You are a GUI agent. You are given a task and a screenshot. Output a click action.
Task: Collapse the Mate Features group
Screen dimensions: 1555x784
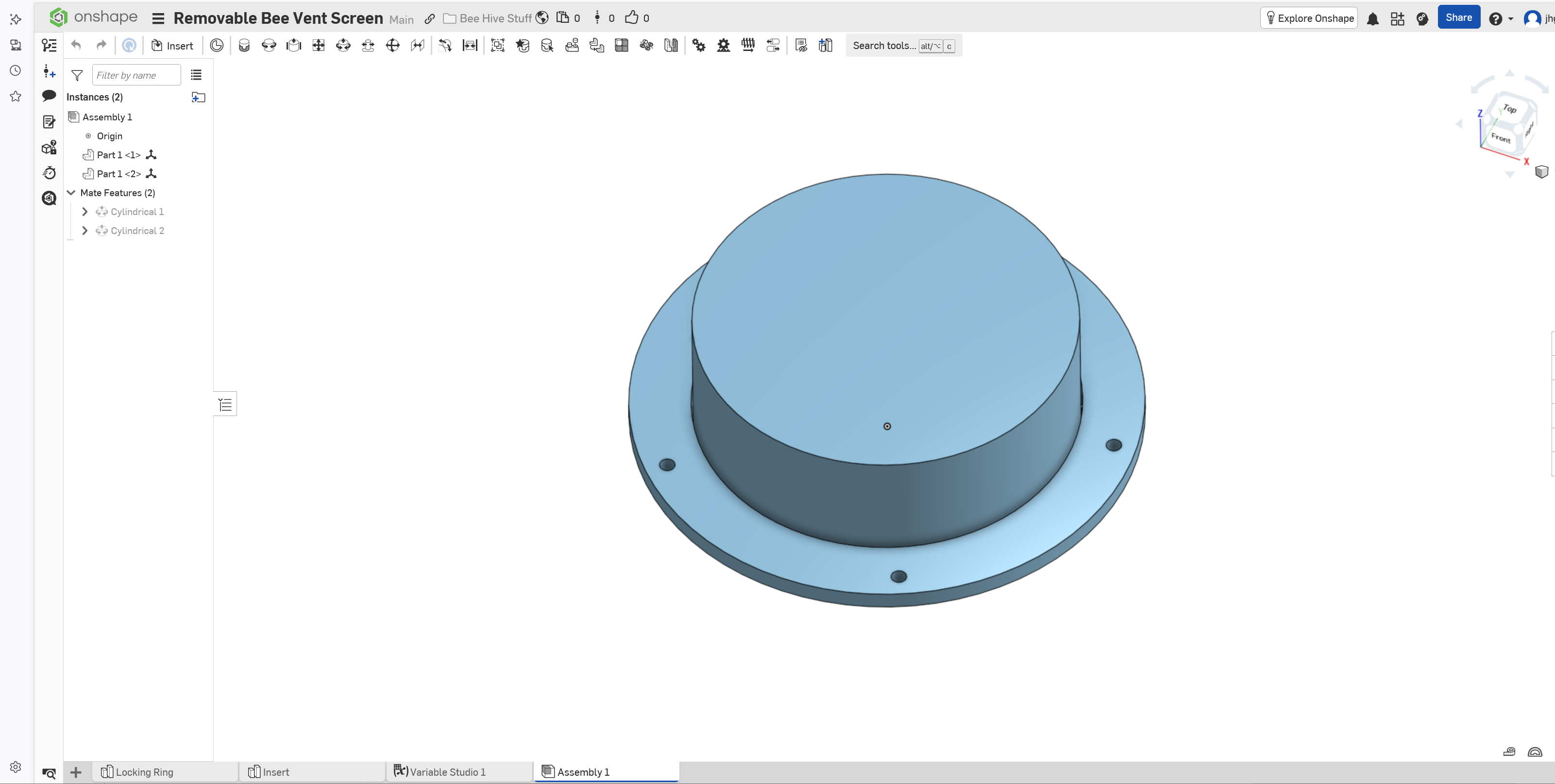click(x=71, y=193)
